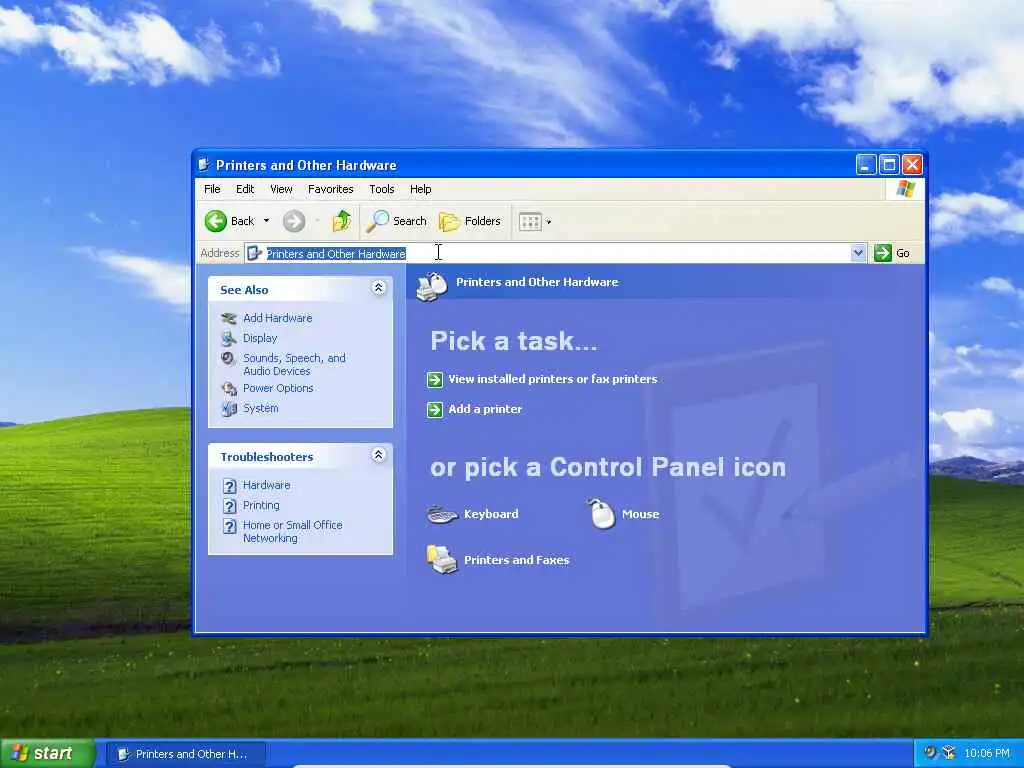Click the green Go arrow button
Image resolution: width=1024 pixels, height=768 pixels.
pyautogui.click(x=883, y=253)
